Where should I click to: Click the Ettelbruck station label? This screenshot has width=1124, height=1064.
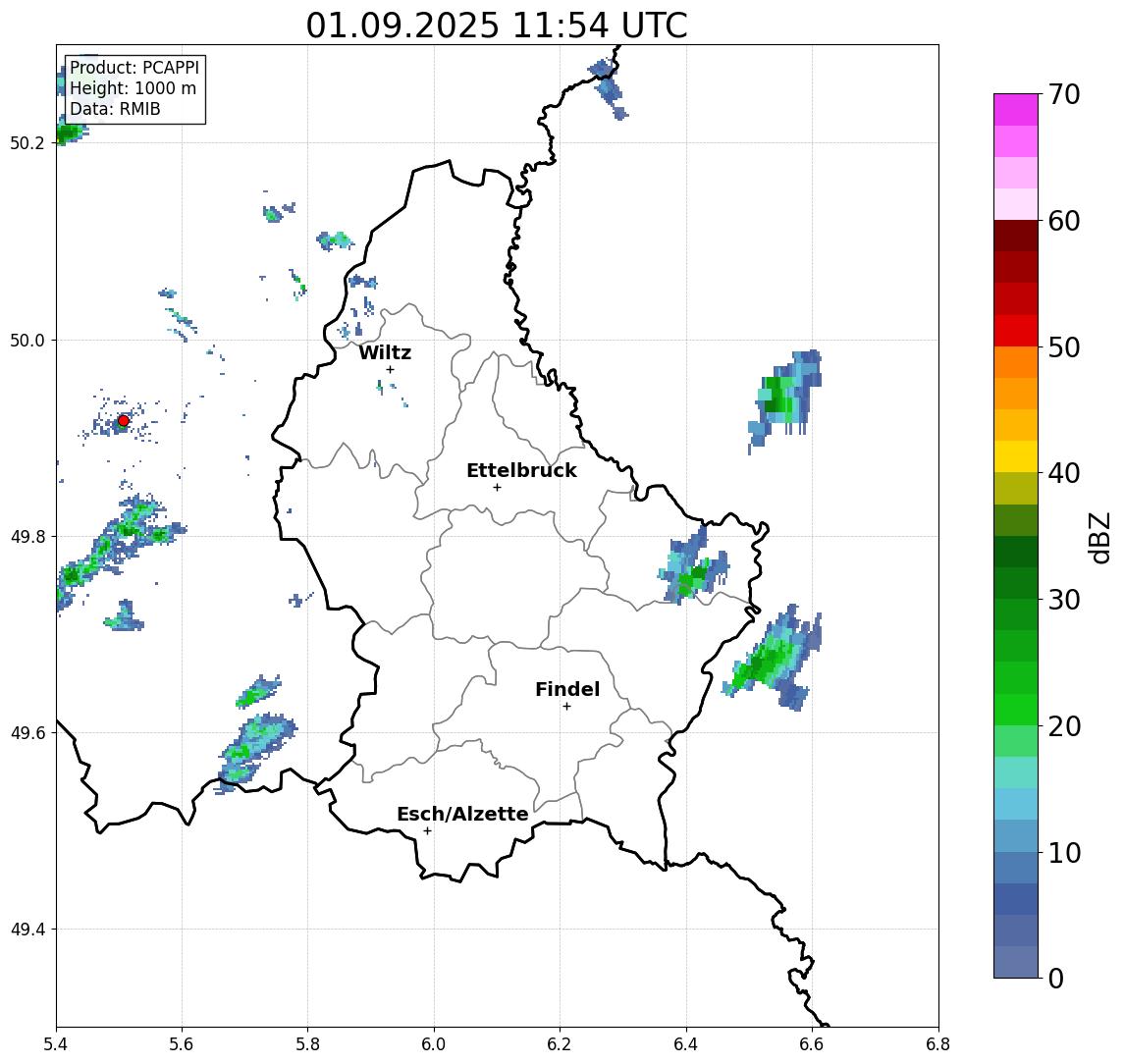pos(521,470)
